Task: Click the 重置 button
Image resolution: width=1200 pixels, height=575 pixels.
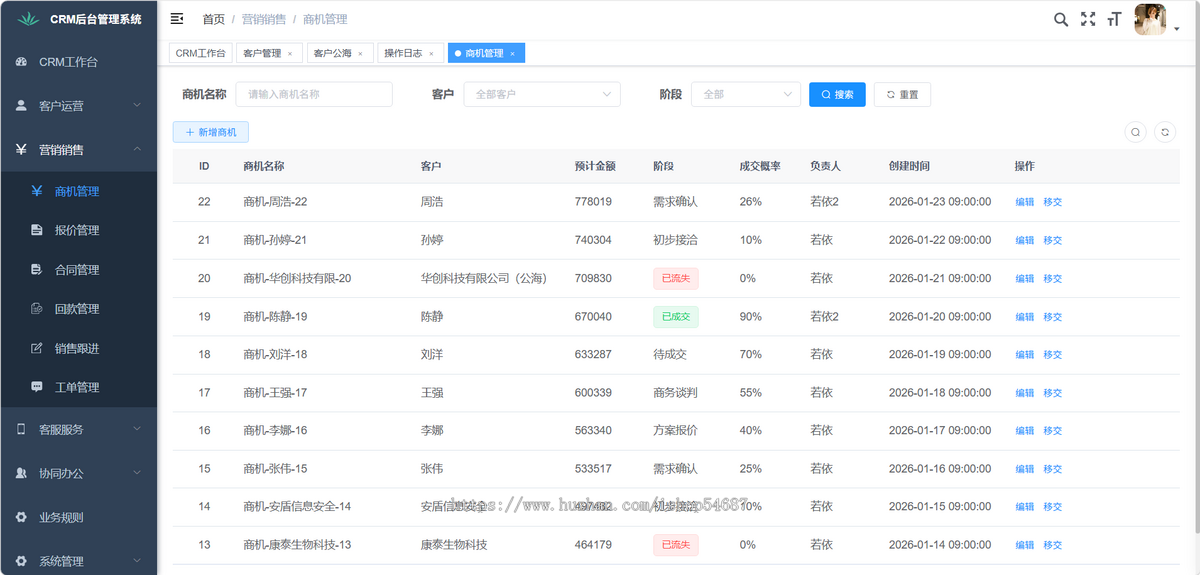Action: [902, 94]
